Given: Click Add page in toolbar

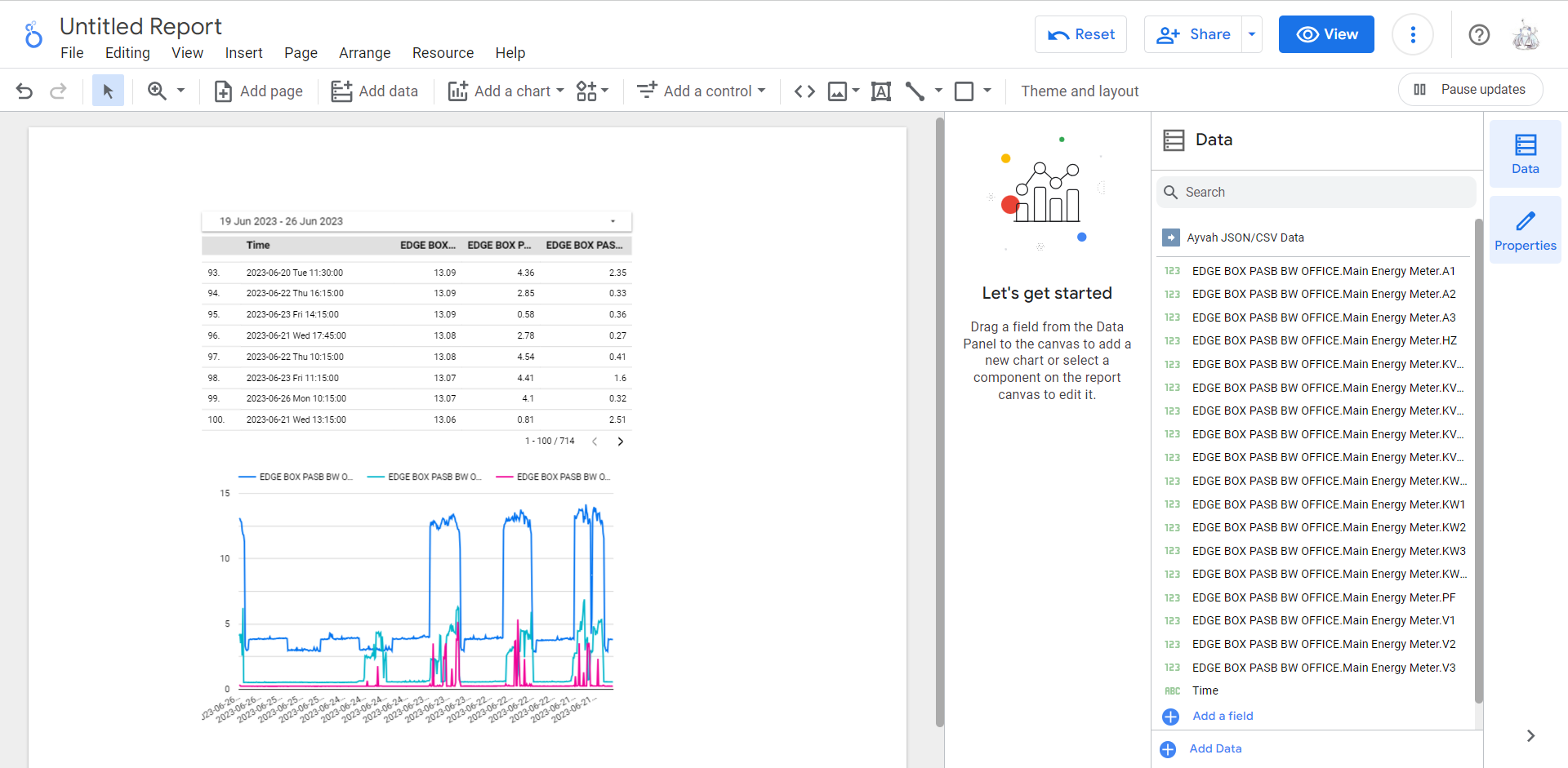Looking at the screenshot, I should [258, 91].
